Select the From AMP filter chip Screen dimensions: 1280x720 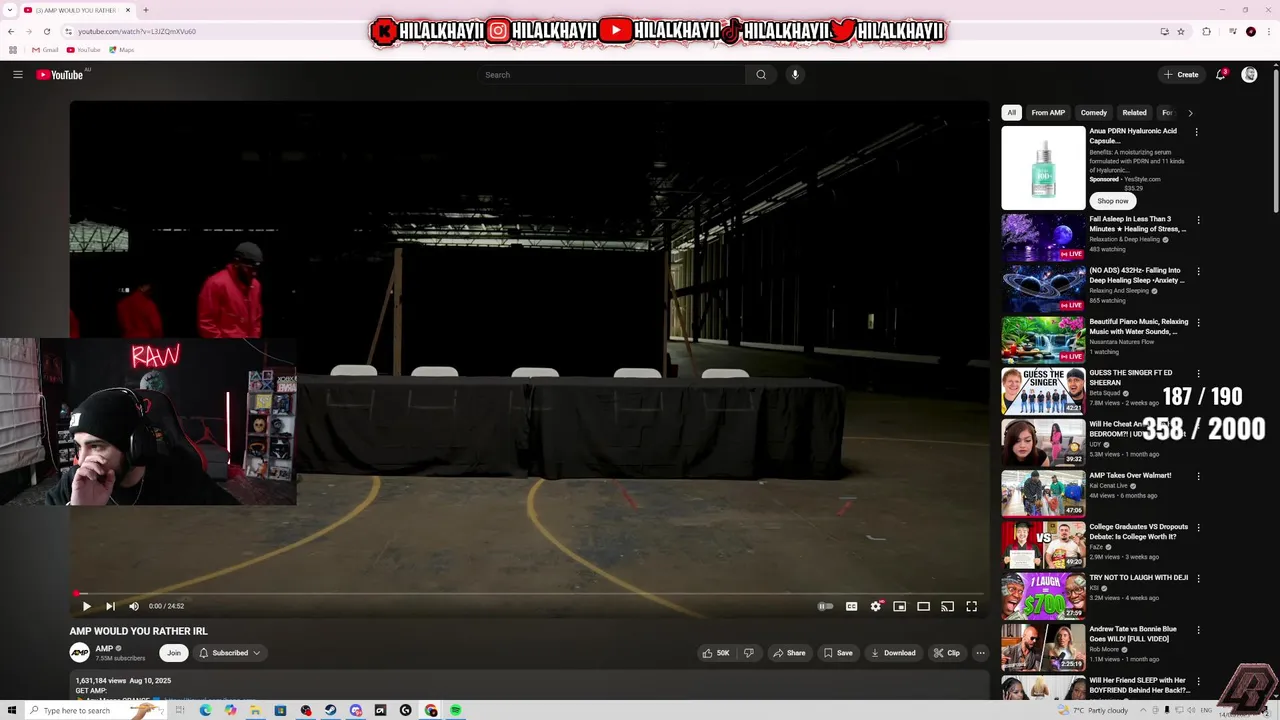1048,113
